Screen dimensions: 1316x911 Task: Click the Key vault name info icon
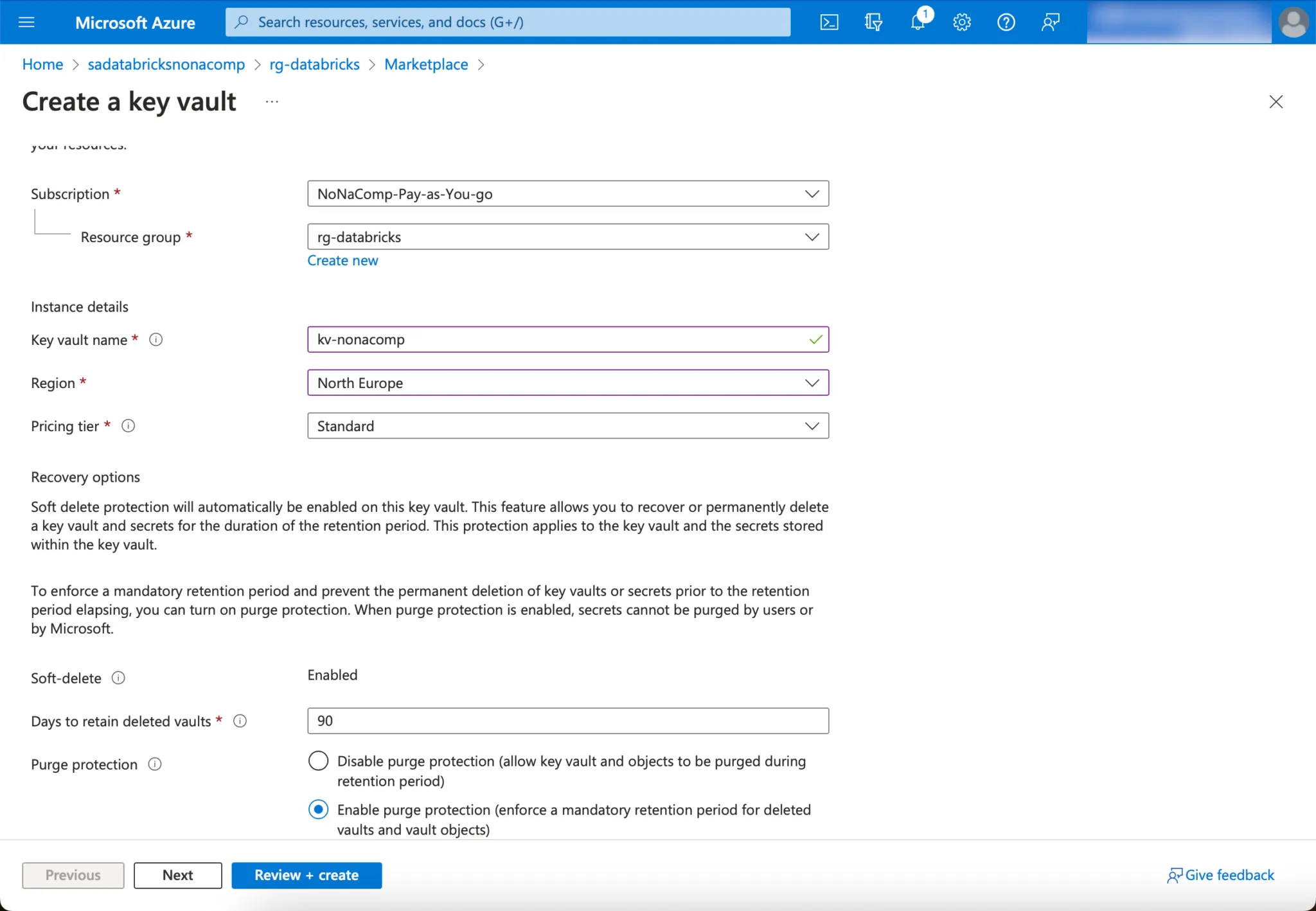[x=156, y=339]
